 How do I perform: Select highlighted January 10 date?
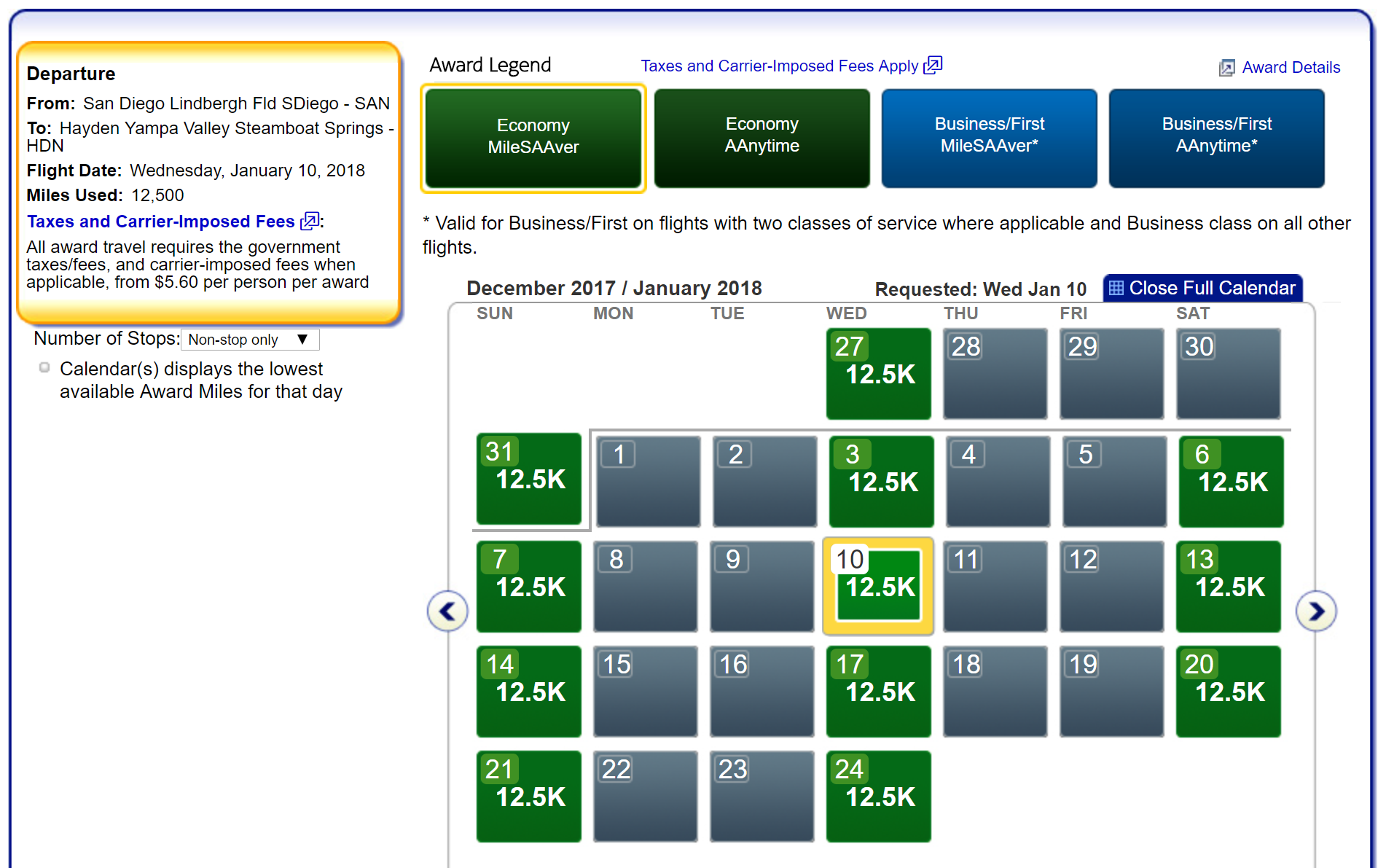[878, 586]
